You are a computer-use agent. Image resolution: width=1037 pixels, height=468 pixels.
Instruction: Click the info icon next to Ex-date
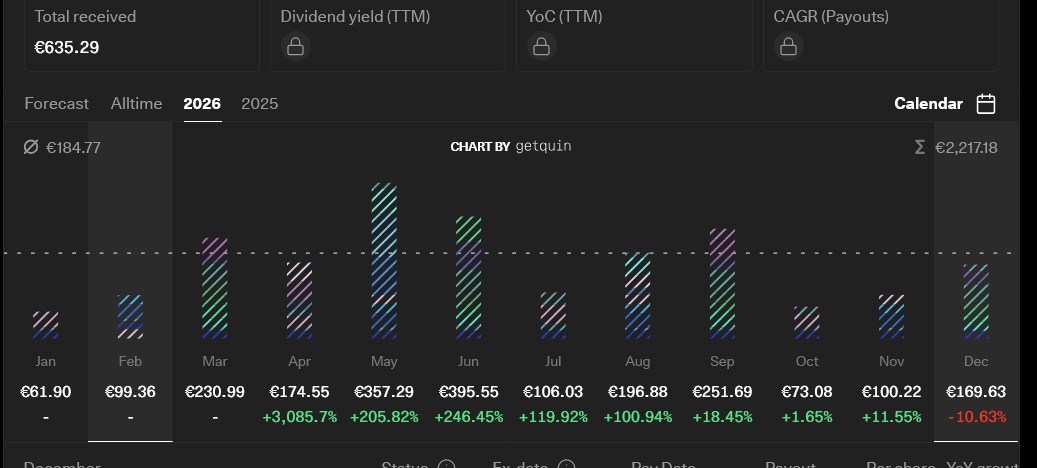pos(566,464)
